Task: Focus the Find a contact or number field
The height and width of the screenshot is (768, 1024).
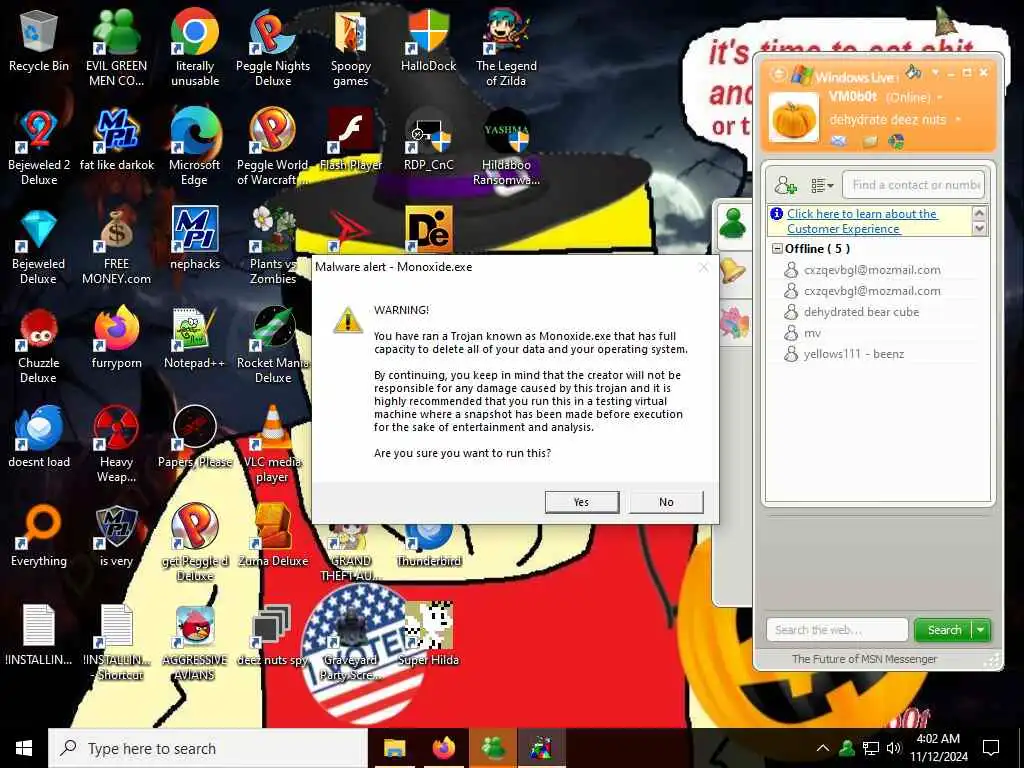Action: tap(914, 185)
